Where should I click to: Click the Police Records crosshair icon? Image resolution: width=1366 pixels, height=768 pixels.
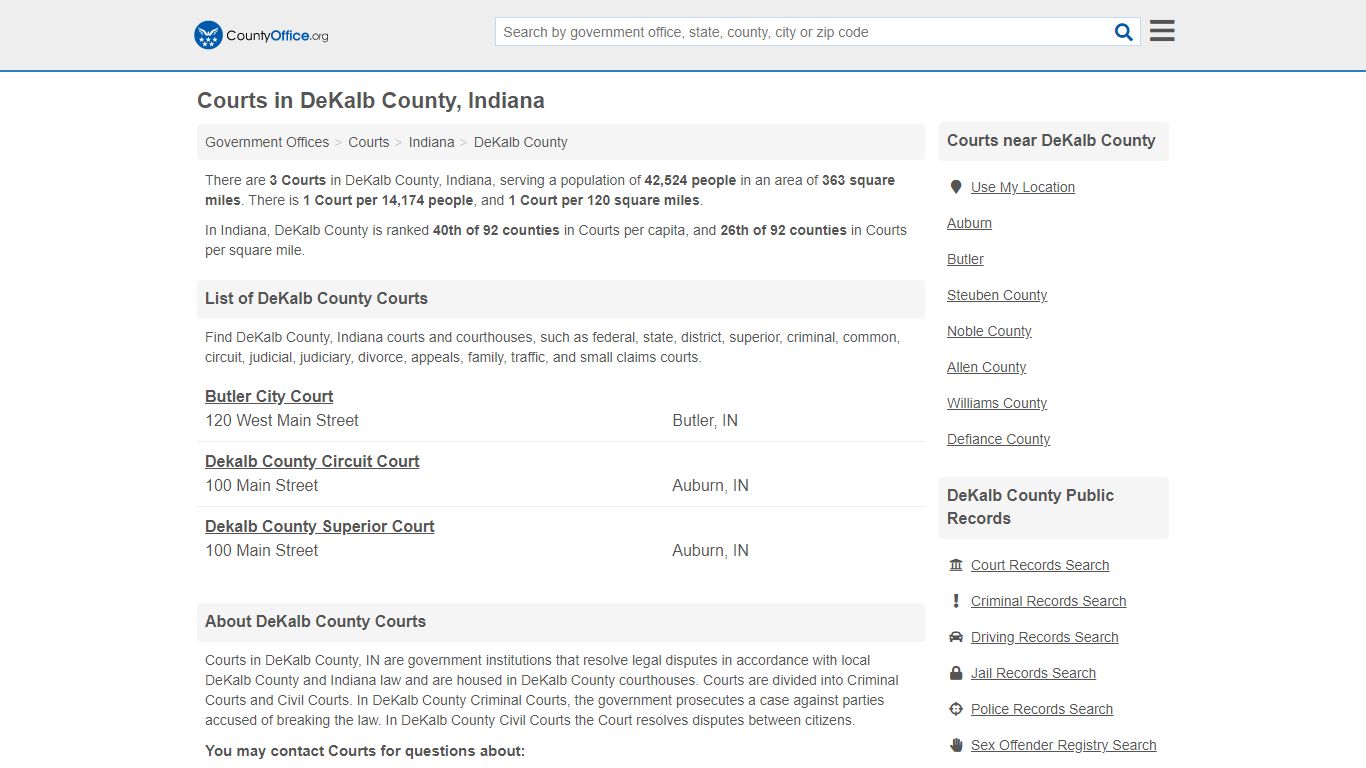[956, 709]
